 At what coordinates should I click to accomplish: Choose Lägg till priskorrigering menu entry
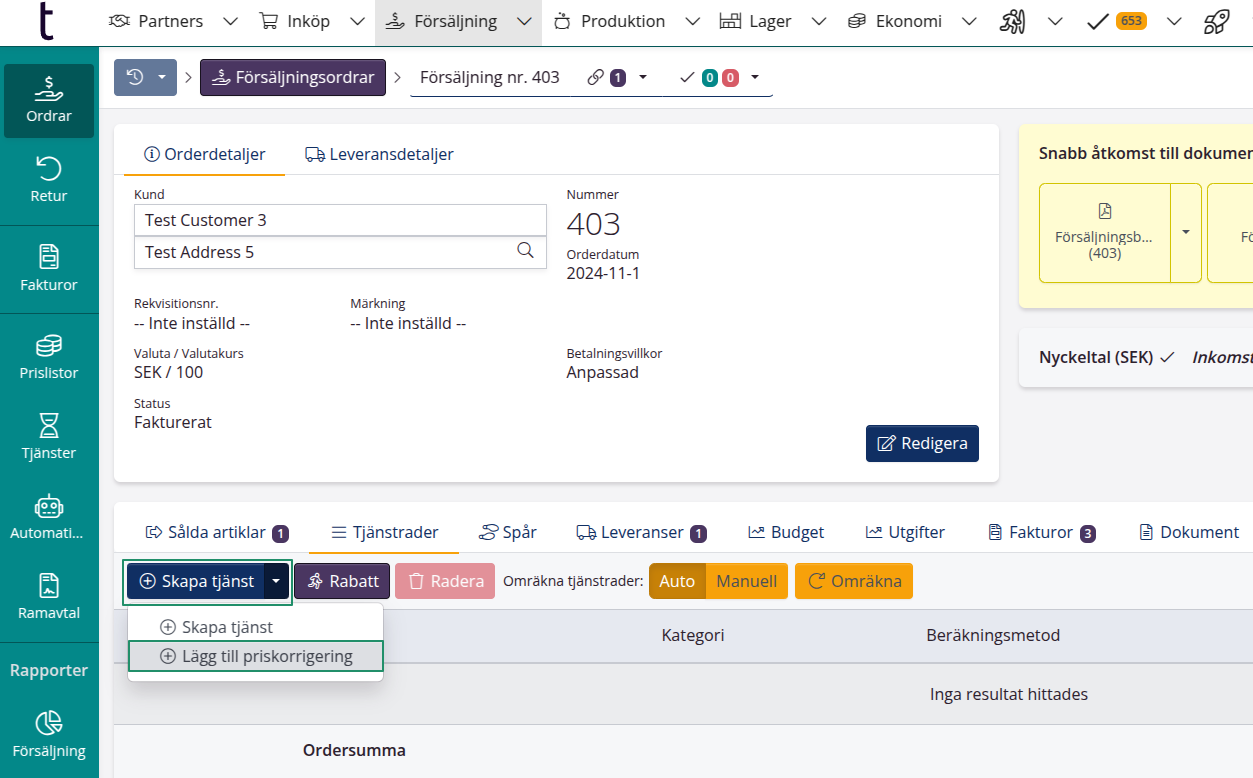click(256, 656)
